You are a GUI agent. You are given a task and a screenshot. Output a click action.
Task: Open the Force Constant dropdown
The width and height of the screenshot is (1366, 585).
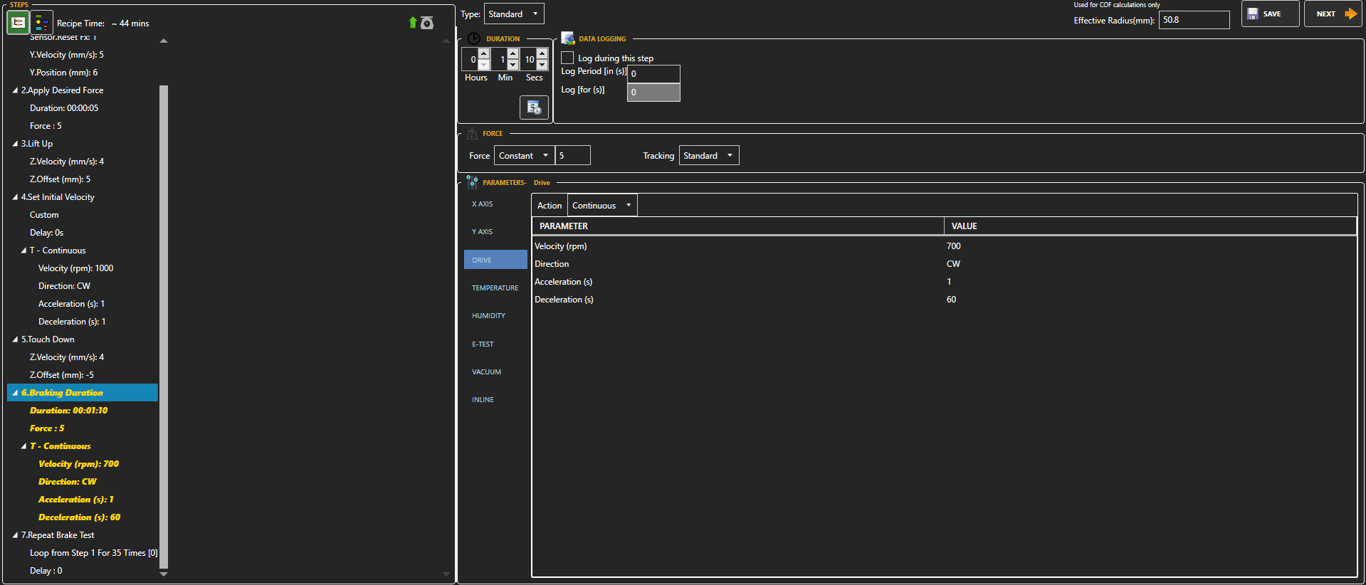[x=524, y=156]
